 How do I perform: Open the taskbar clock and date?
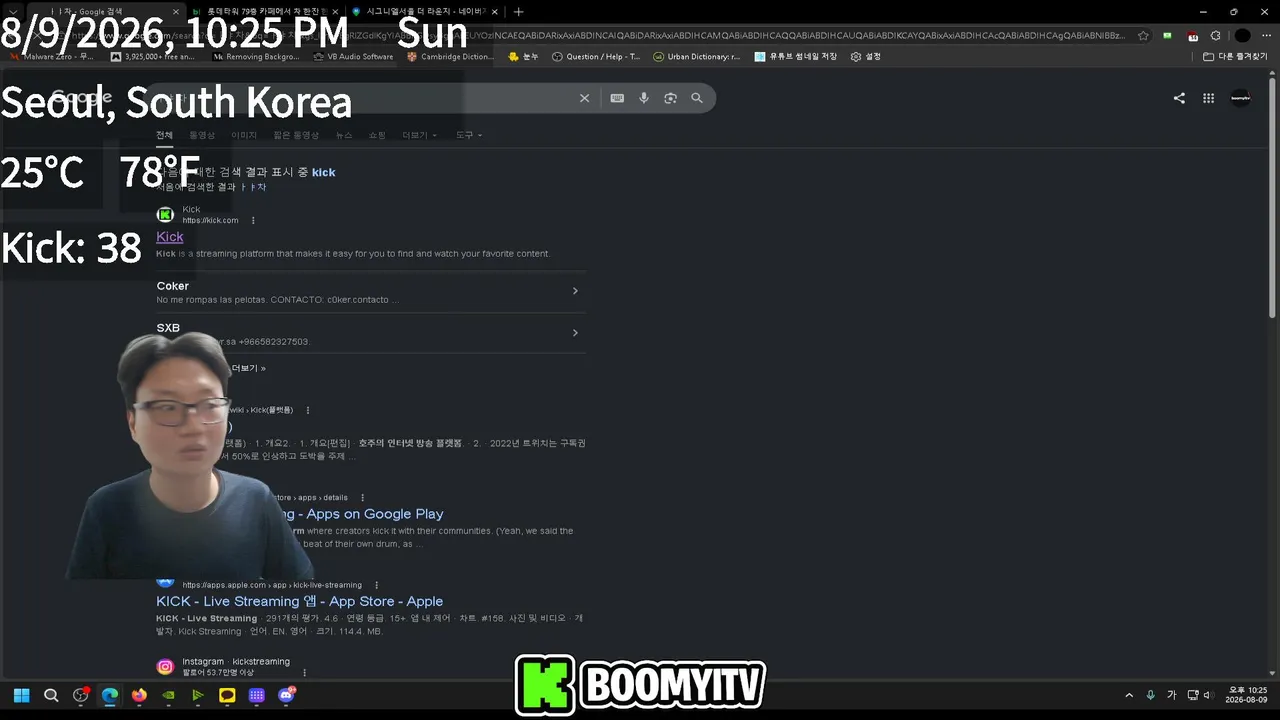point(1246,695)
